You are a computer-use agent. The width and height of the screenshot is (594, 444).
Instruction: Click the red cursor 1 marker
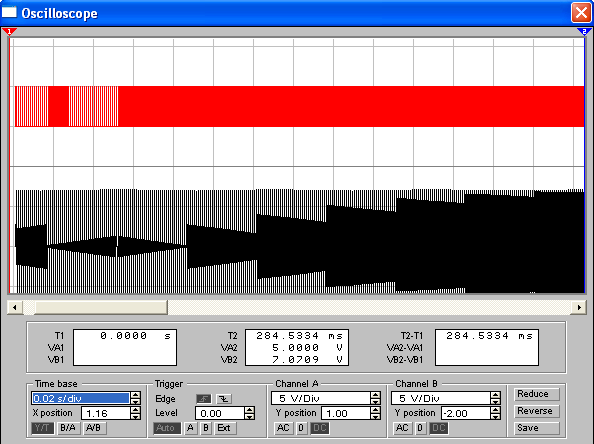pos(9,31)
